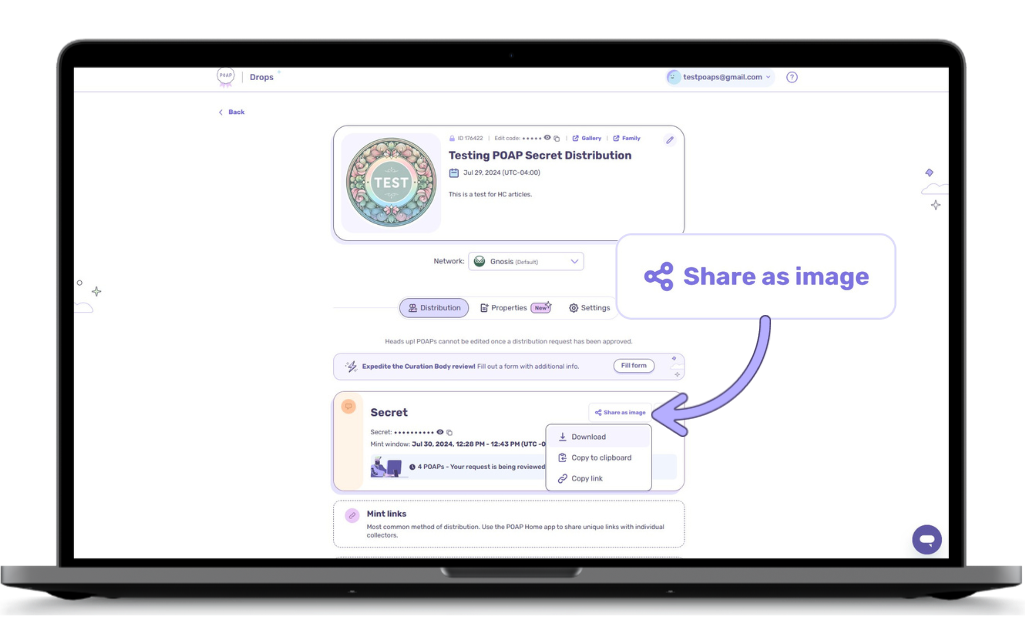The height and width of the screenshot is (624, 1025).
Task: Open the Settings tab
Action: tap(589, 308)
